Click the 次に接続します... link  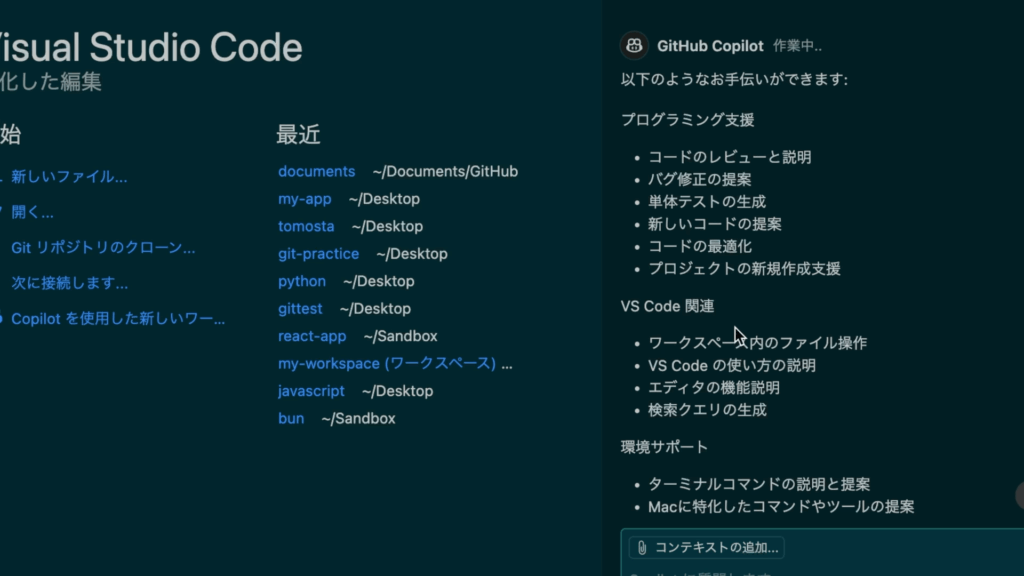click(69, 283)
